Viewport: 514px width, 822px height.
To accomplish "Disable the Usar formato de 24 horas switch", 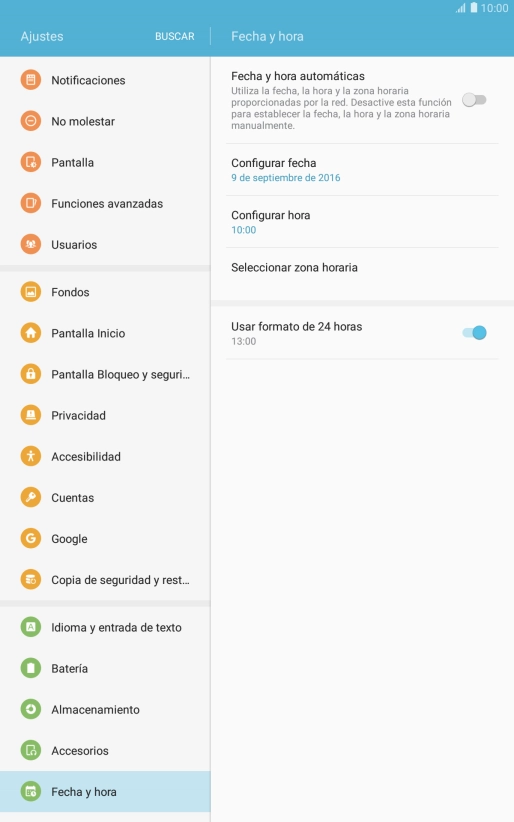I will [x=474, y=333].
